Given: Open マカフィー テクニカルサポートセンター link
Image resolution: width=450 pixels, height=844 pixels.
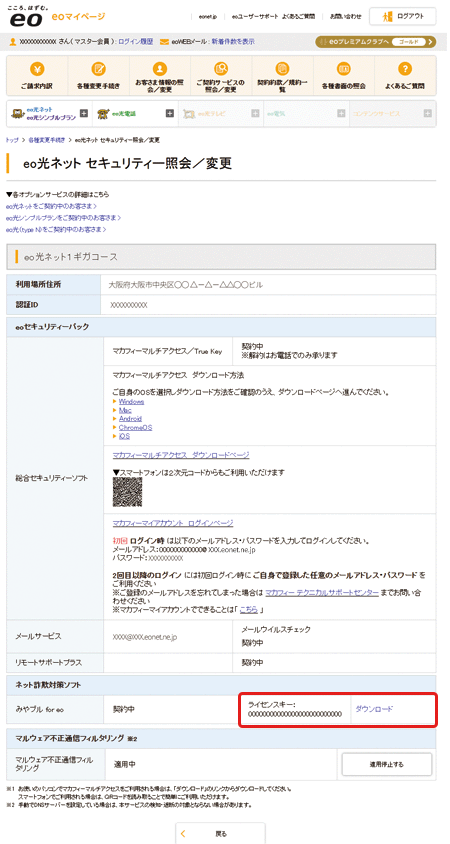Looking at the screenshot, I should [x=321, y=591].
